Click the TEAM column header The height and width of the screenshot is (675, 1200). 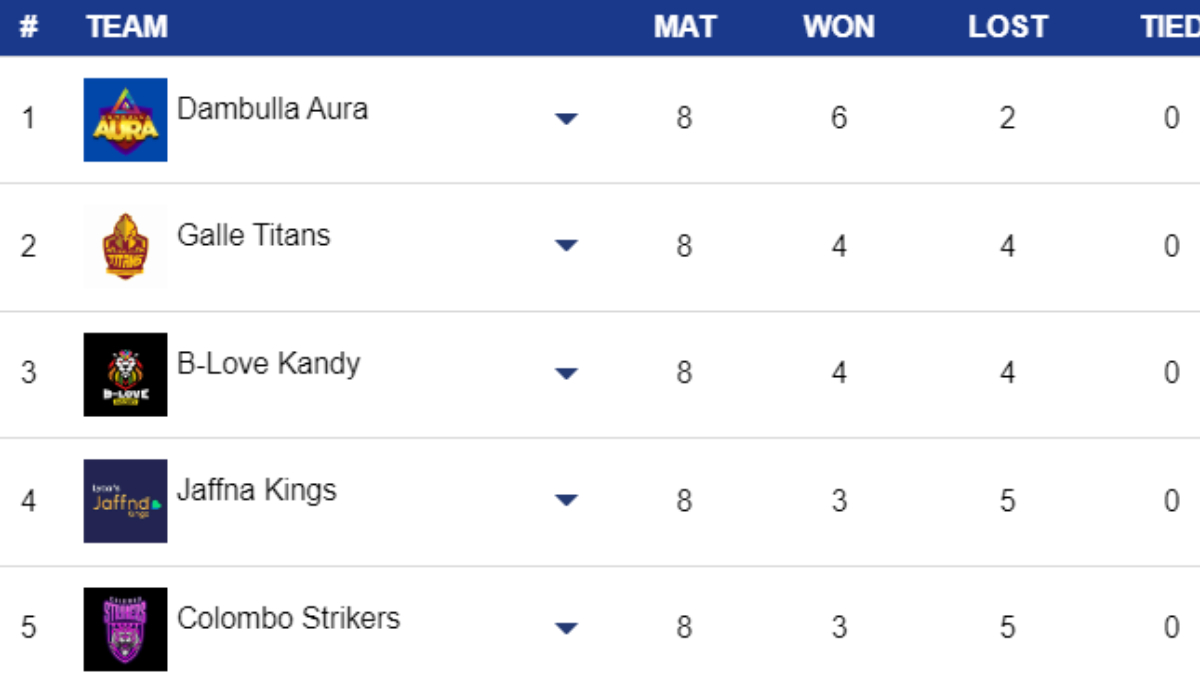(127, 27)
